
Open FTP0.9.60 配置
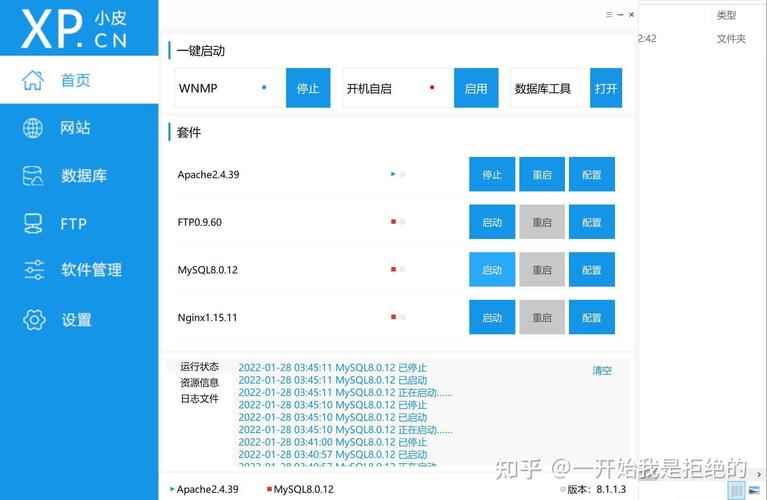(x=592, y=222)
